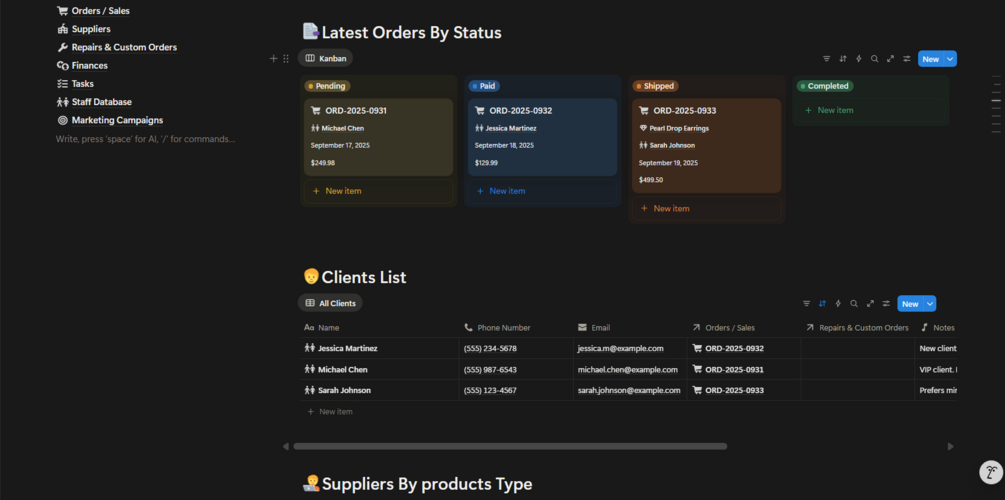The height and width of the screenshot is (500, 1005).
Task: Open the Pending status group label
Action: pyautogui.click(x=327, y=86)
